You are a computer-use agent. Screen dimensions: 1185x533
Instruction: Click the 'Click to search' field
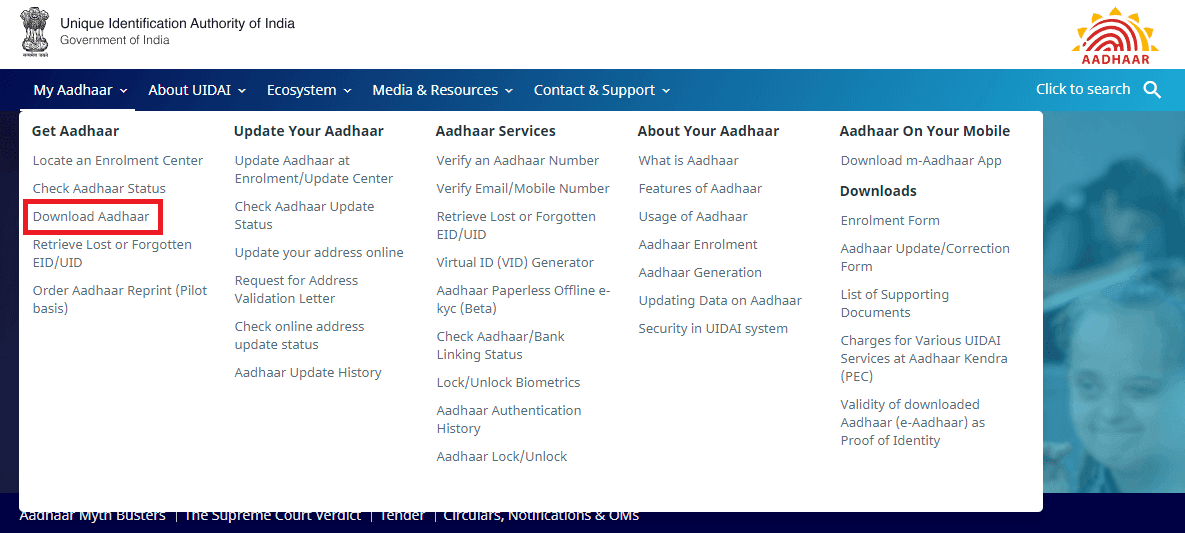click(x=1083, y=89)
